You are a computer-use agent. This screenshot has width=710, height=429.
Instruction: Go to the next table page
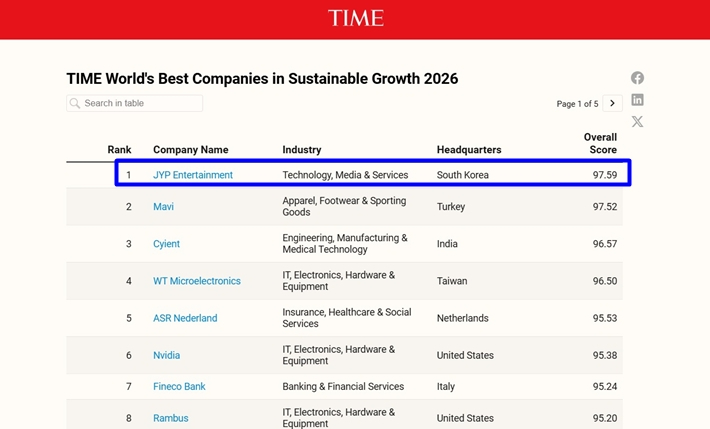pos(613,103)
